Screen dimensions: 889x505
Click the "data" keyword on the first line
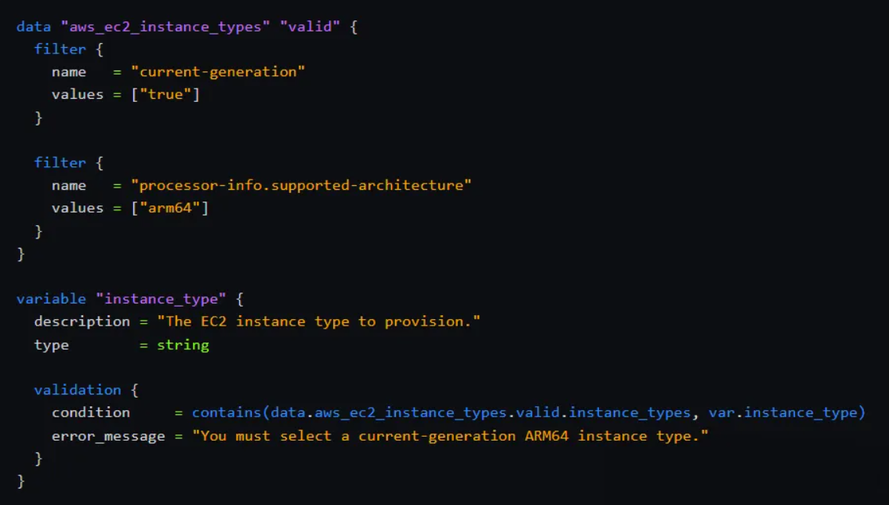pos(33,26)
